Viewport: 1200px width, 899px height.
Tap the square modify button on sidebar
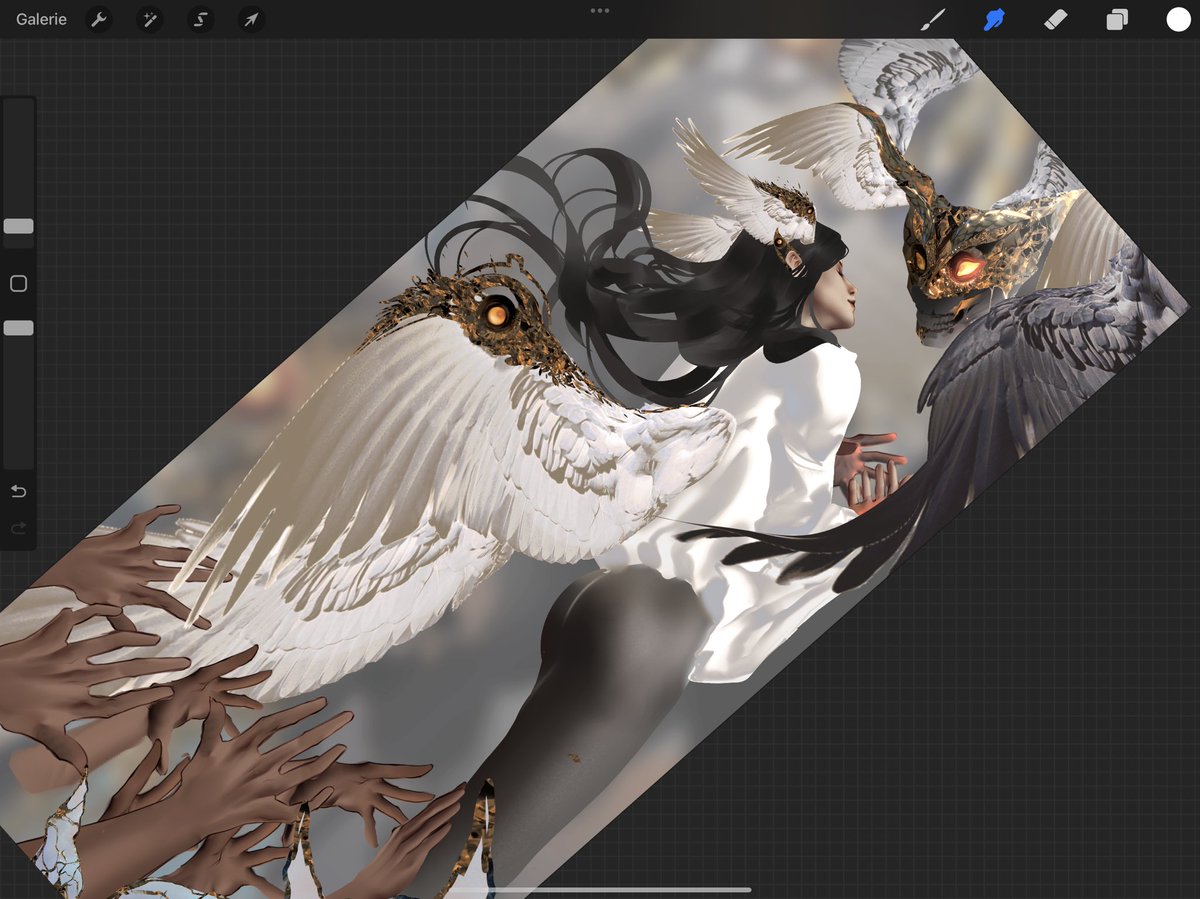18,284
